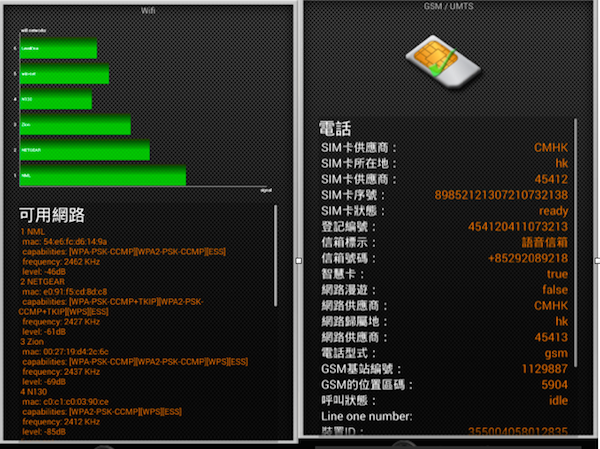This screenshot has height=449, width=600.
Task: Select SIM卡狀態 value ready
Action: pos(553,211)
